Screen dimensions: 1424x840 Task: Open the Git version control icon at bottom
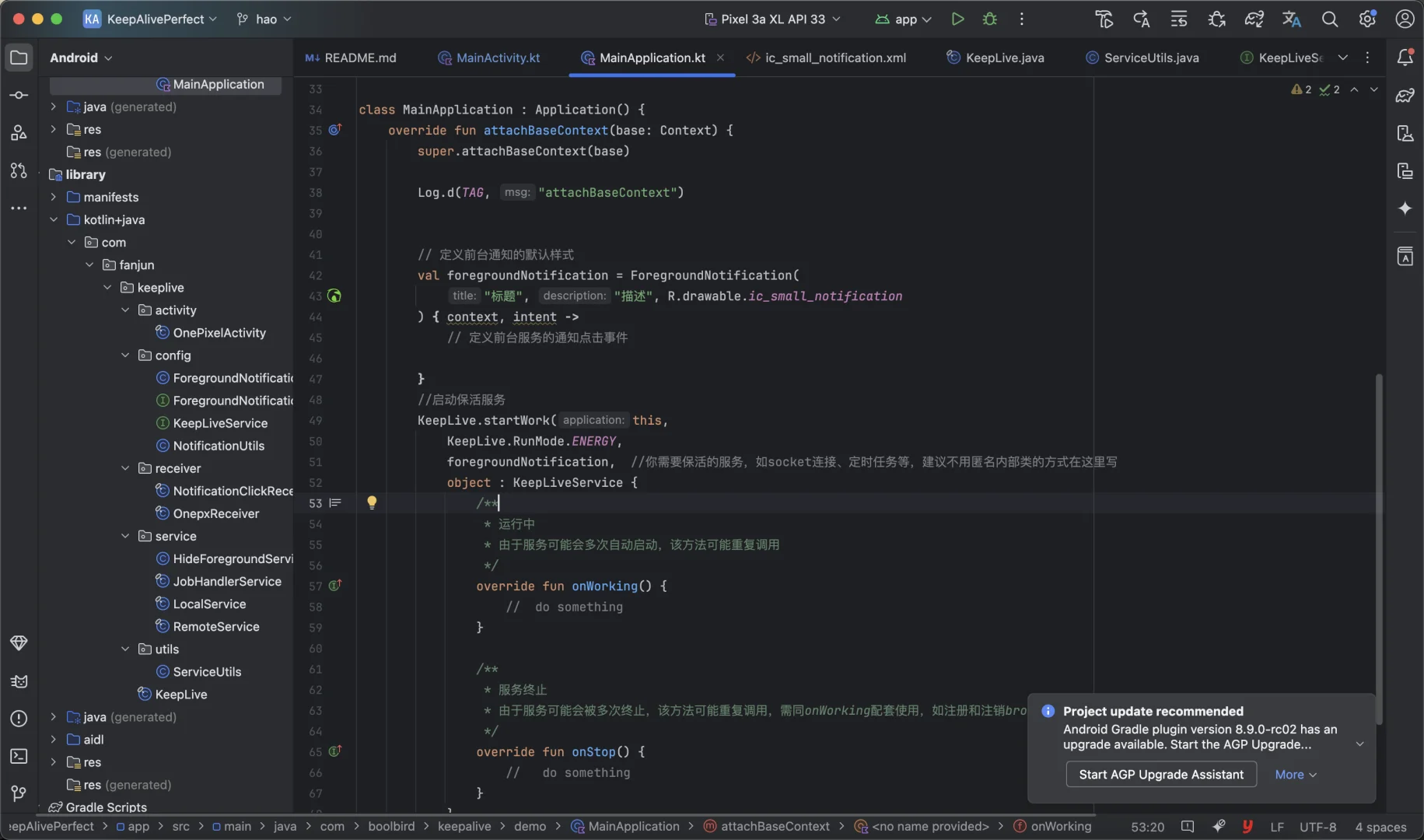pos(19,793)
